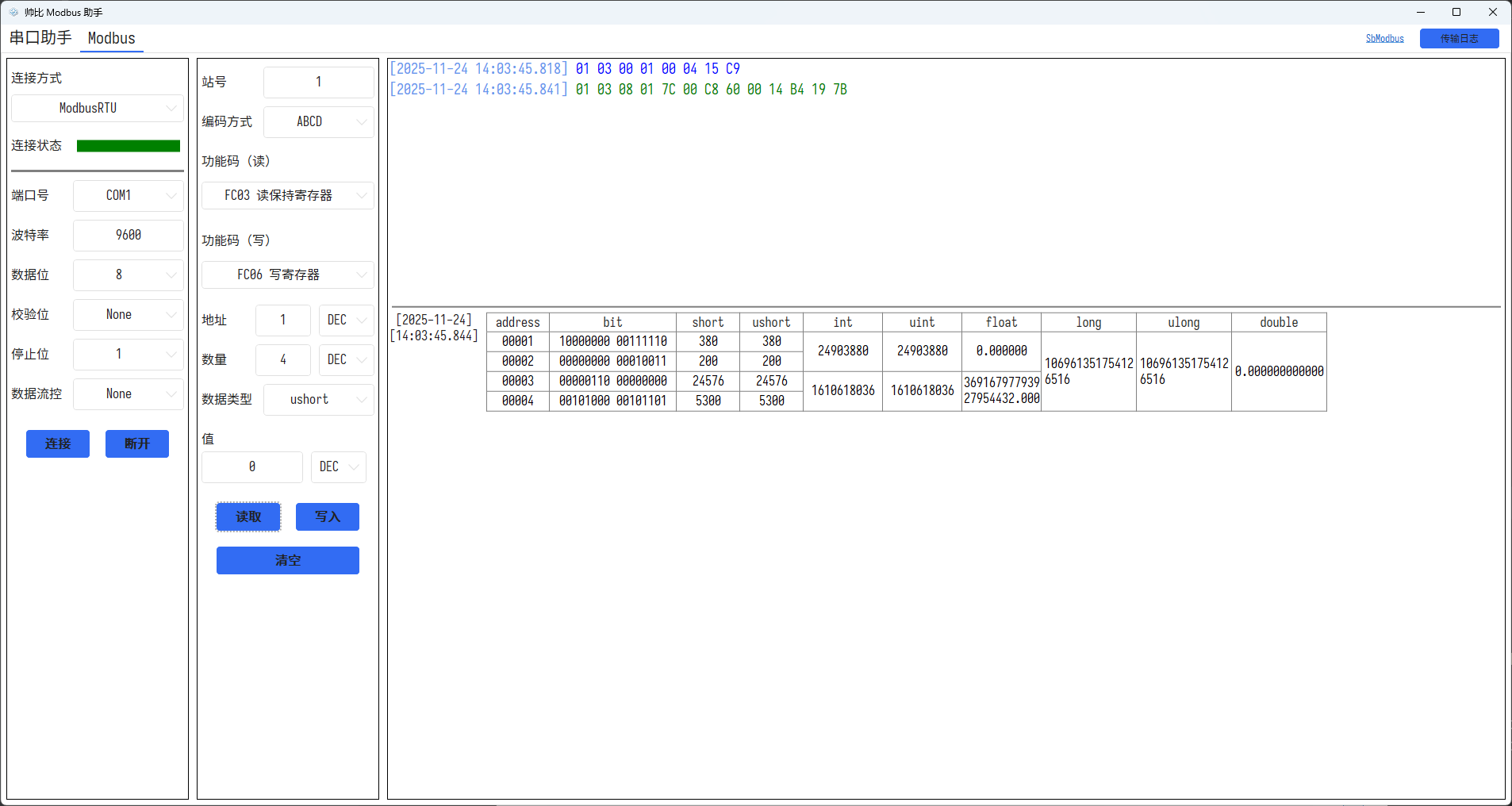Expand the FC03 read function code dropdown
Screen dimensions: 1512x806
click(x=287, y=195)
